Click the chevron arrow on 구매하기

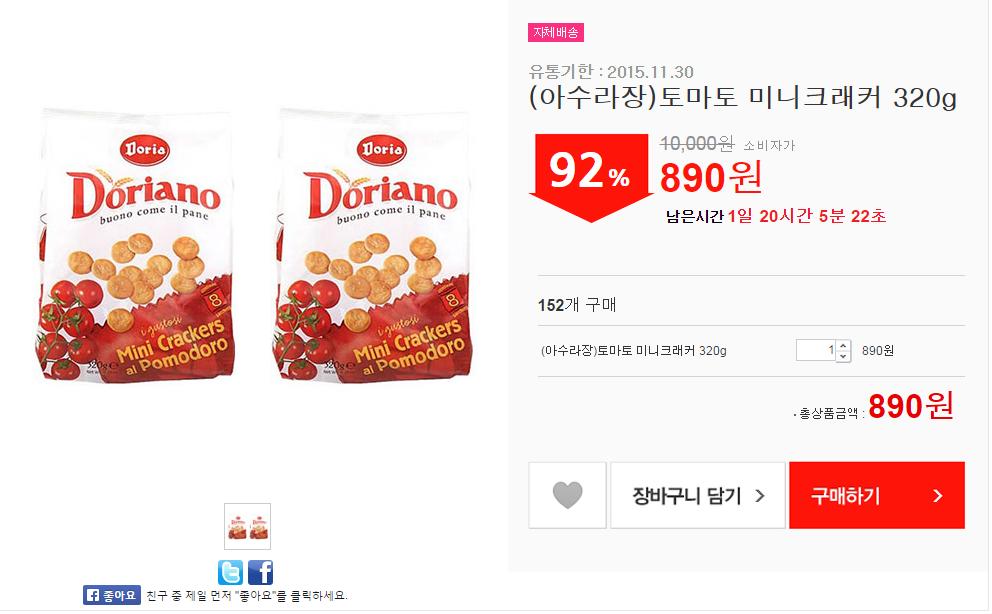point(938,496)
